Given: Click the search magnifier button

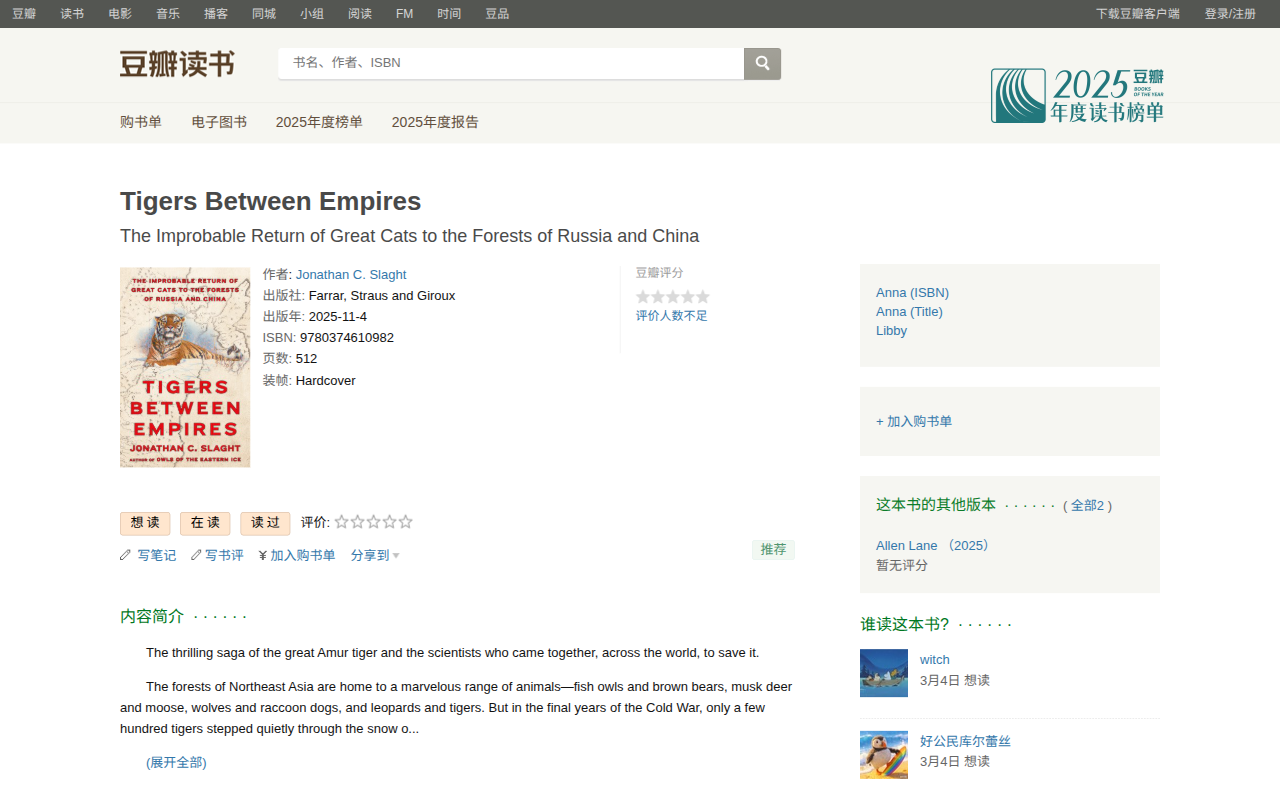Looking at the screenshot, I should click(762, 63).
